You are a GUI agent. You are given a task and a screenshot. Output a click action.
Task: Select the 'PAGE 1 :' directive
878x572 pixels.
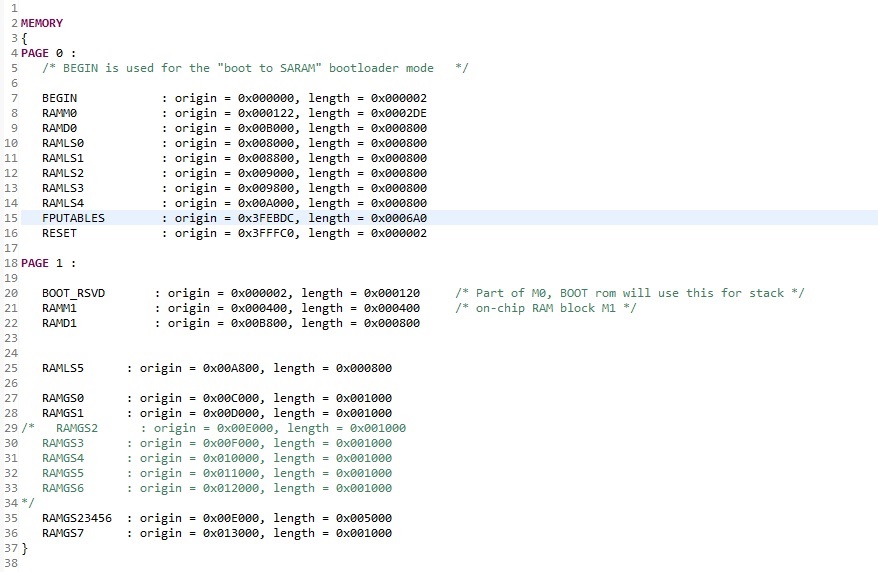tap(49, 263)
